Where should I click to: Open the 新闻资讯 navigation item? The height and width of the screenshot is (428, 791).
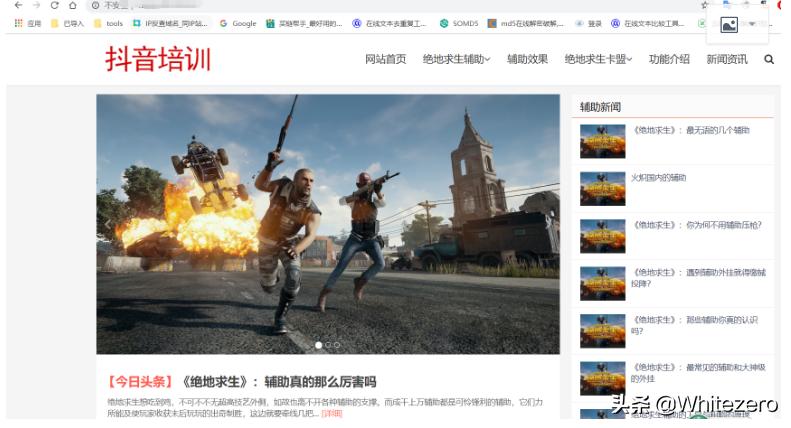point(726,59)
